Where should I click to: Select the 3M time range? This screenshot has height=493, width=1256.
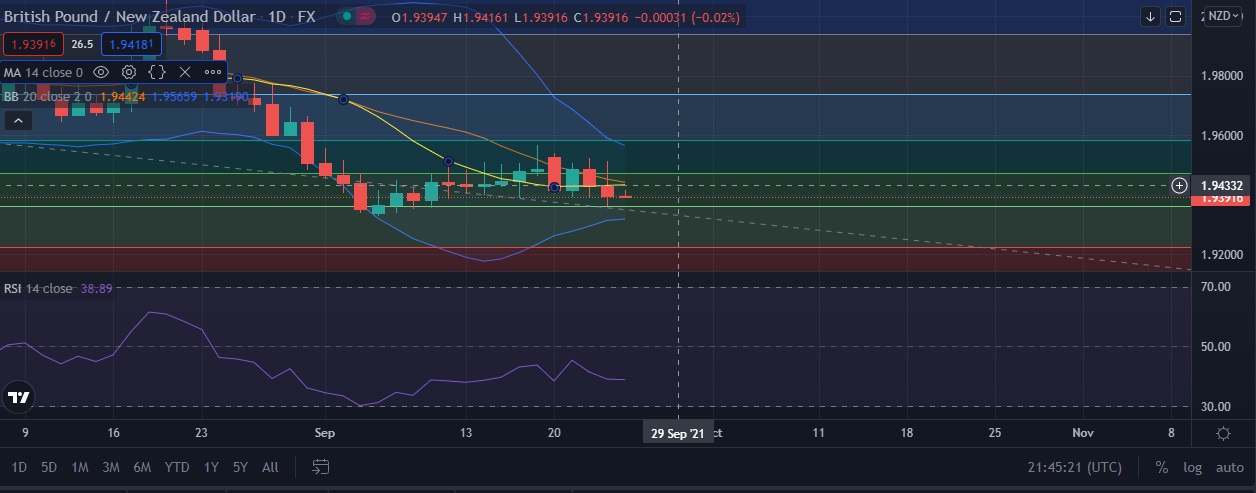point(111,467)
